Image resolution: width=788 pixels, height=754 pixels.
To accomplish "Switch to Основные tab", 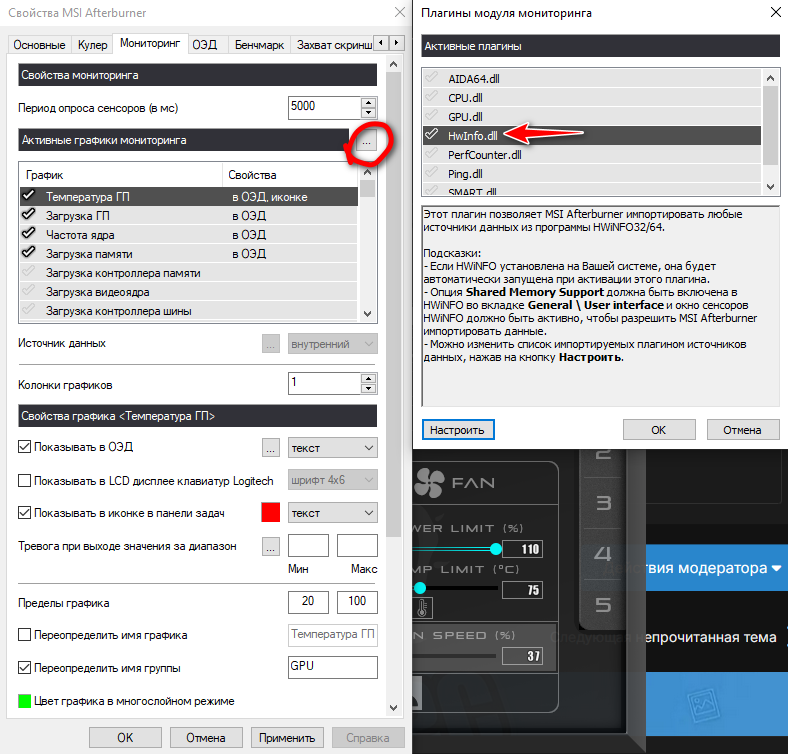I will pos(39,45).
